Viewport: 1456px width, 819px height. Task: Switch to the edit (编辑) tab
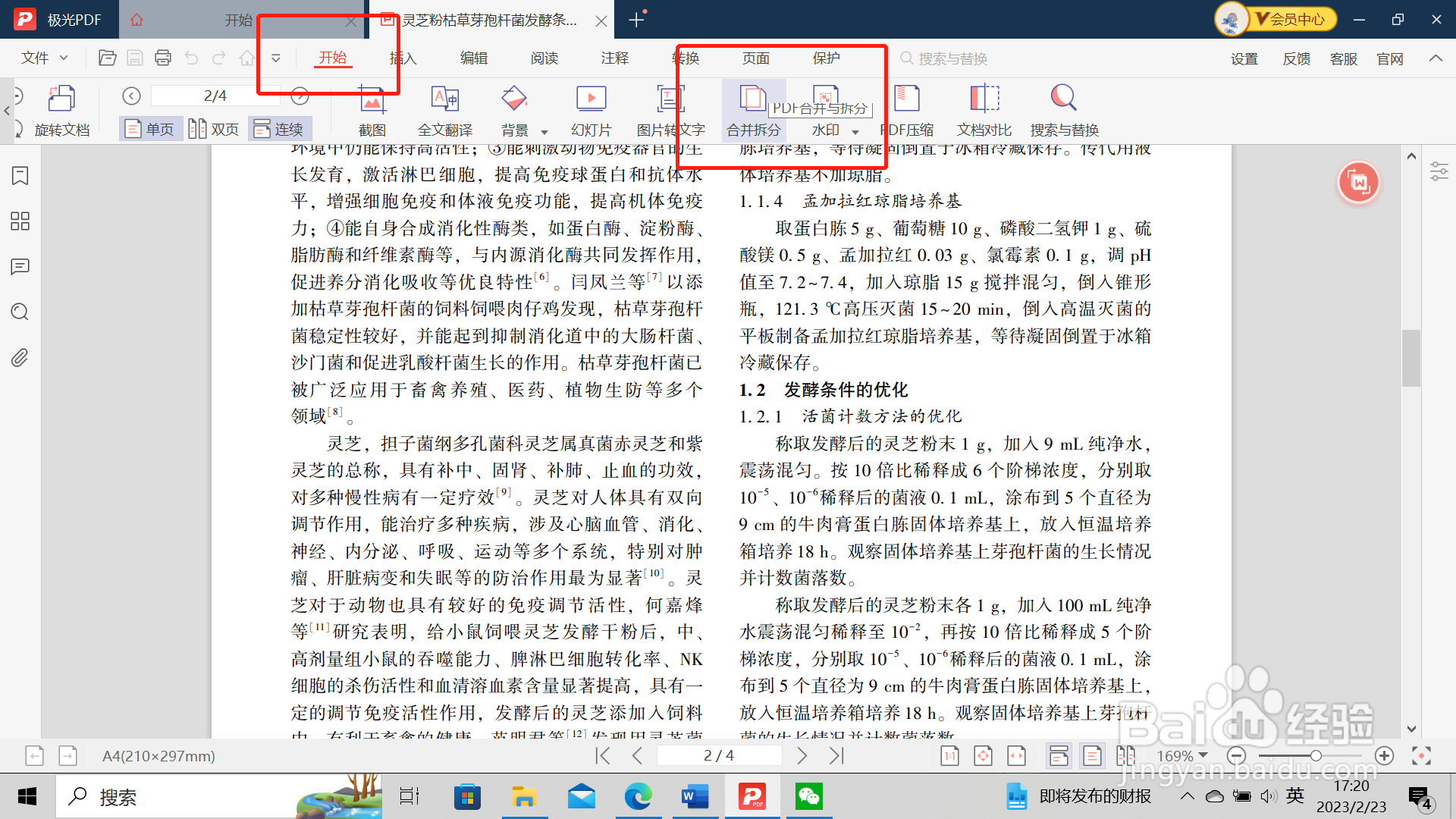[473, 58]
